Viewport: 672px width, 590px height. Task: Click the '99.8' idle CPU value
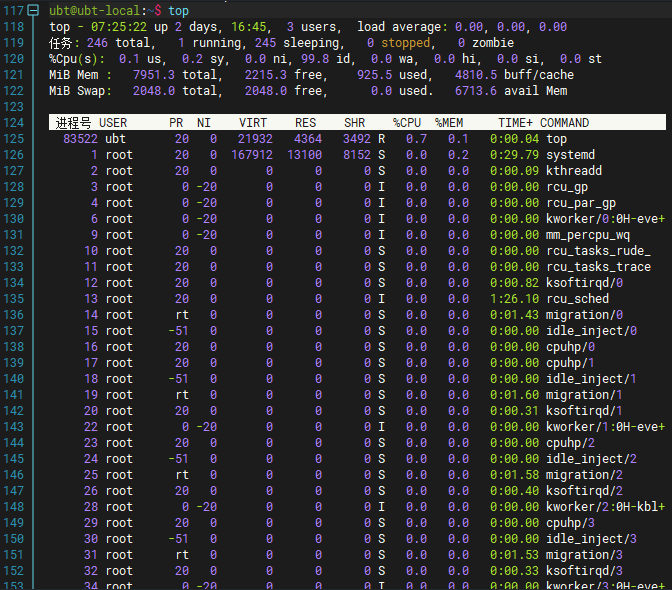pos(315,59)
